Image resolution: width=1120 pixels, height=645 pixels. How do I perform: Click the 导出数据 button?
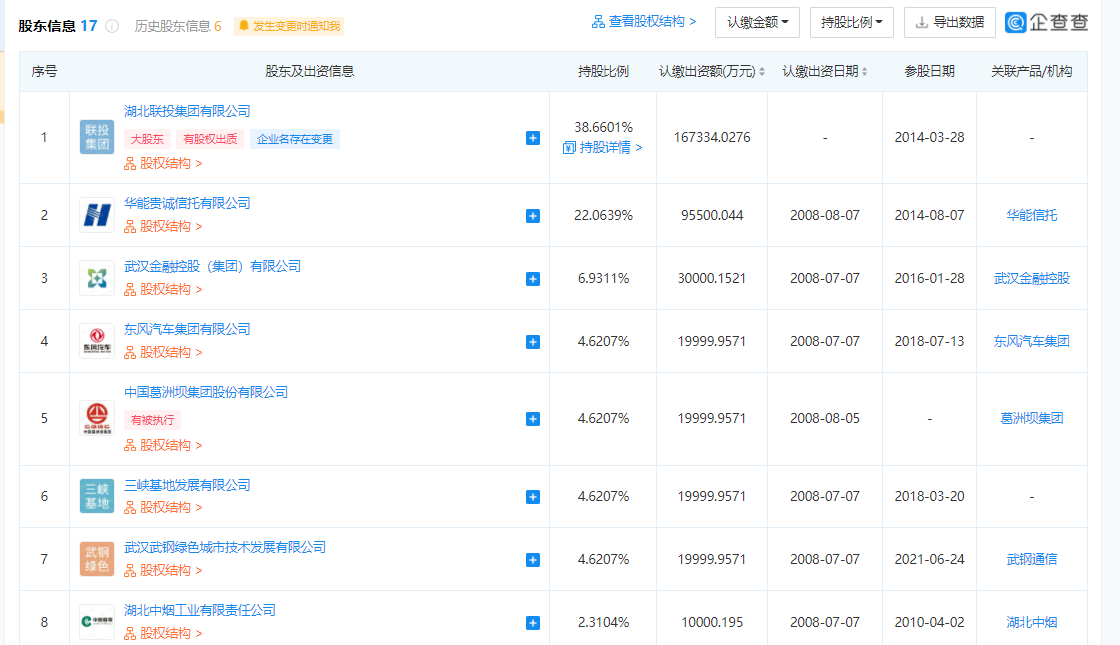949,22
